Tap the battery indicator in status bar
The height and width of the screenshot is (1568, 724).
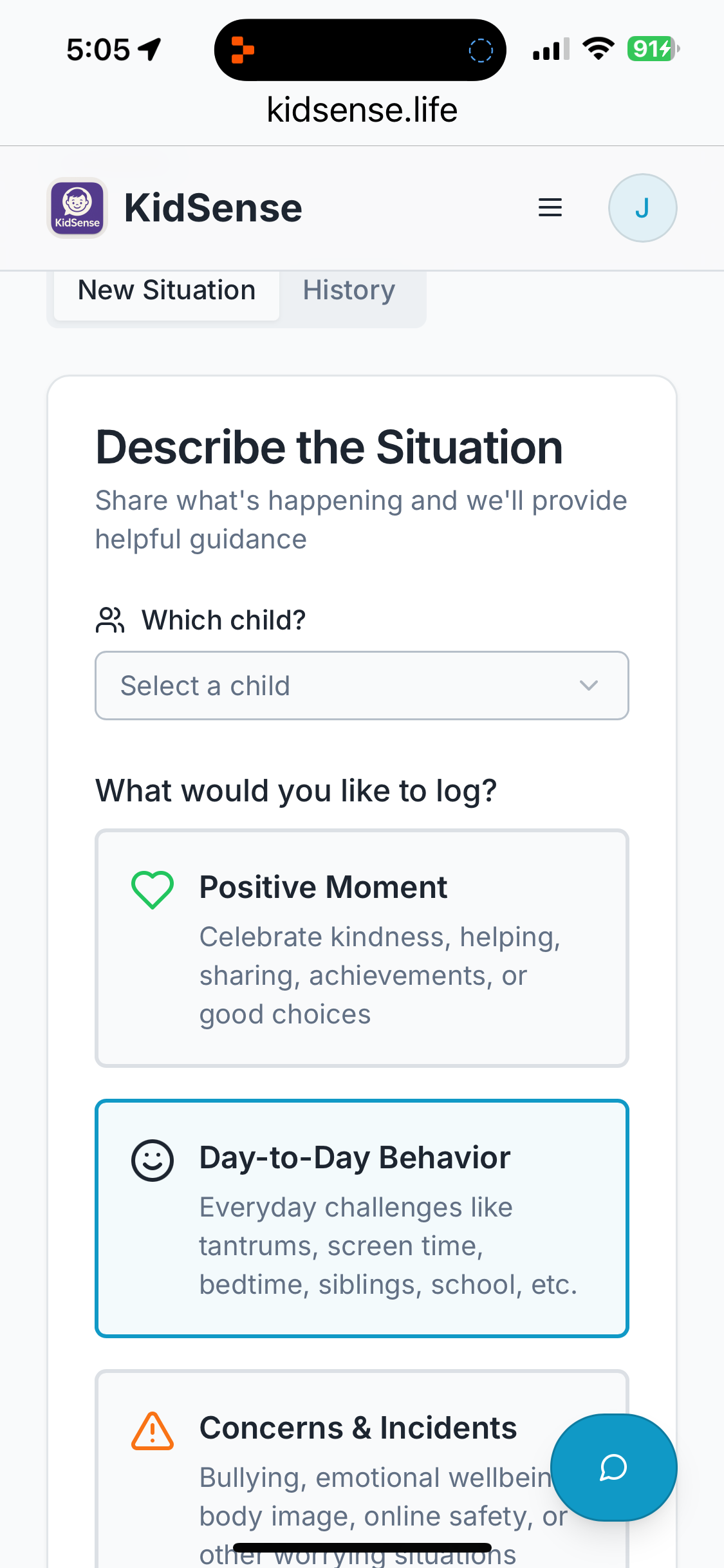point(652,49)
